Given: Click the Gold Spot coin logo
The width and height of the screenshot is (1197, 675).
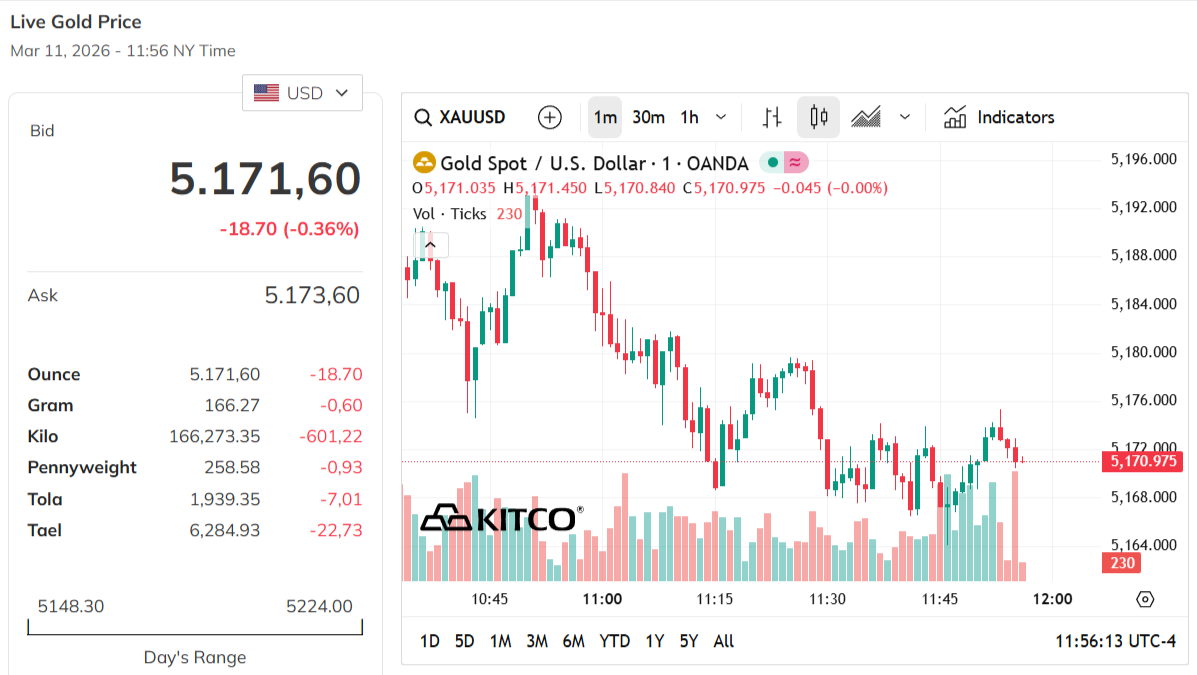Looking at the screenshot, I should 425,162.
